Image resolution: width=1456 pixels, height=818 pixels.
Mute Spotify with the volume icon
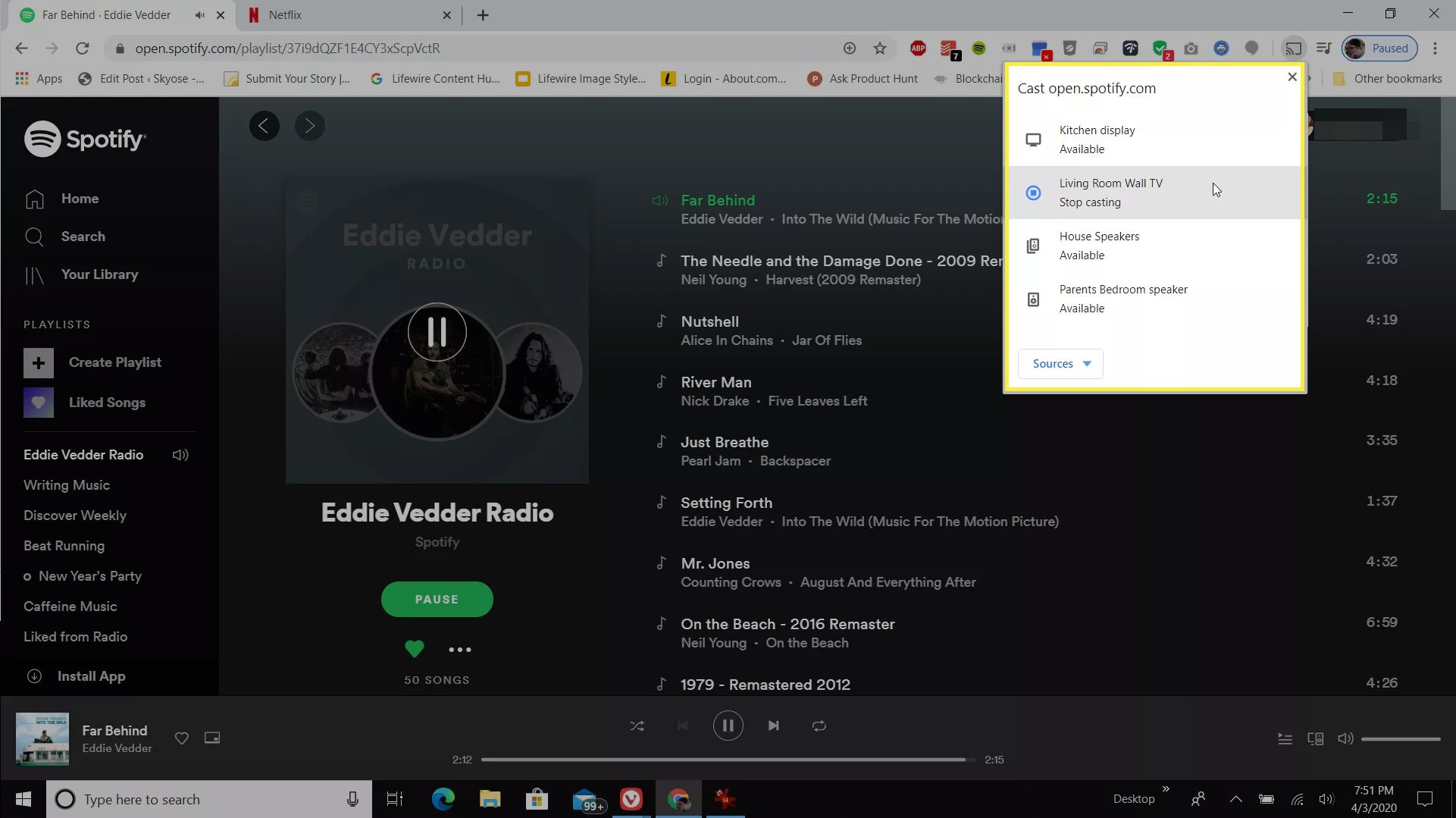click(x=1345, y=738)
